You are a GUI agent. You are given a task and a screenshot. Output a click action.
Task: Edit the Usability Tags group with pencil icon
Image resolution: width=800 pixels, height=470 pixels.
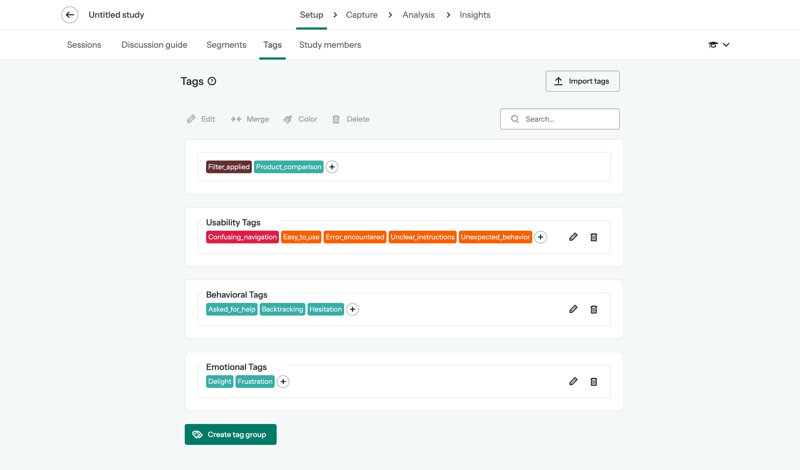pos(573,237)
